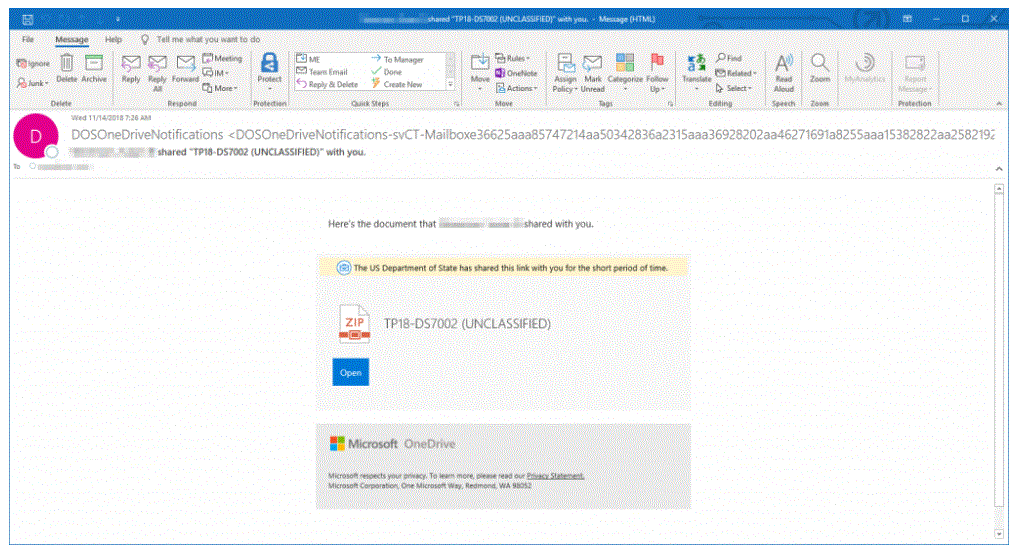The image size is (1020, 556).
Task: Send the message to OneNote
Action: [x=515, y=73]
